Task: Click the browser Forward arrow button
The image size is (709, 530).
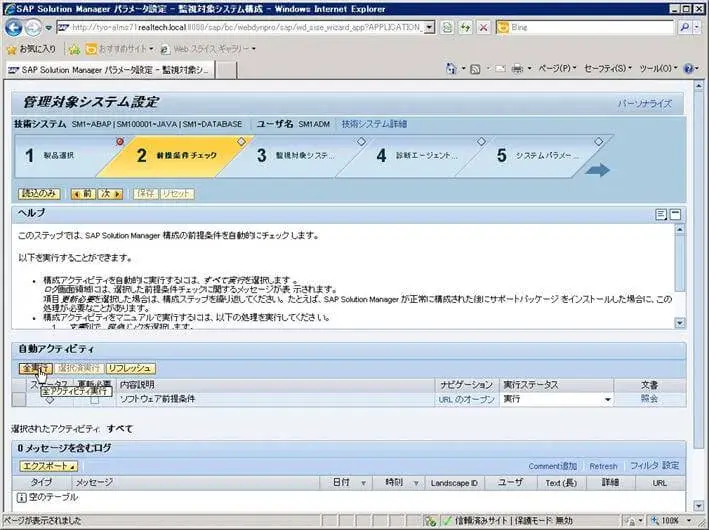Action: pos(33,28)
